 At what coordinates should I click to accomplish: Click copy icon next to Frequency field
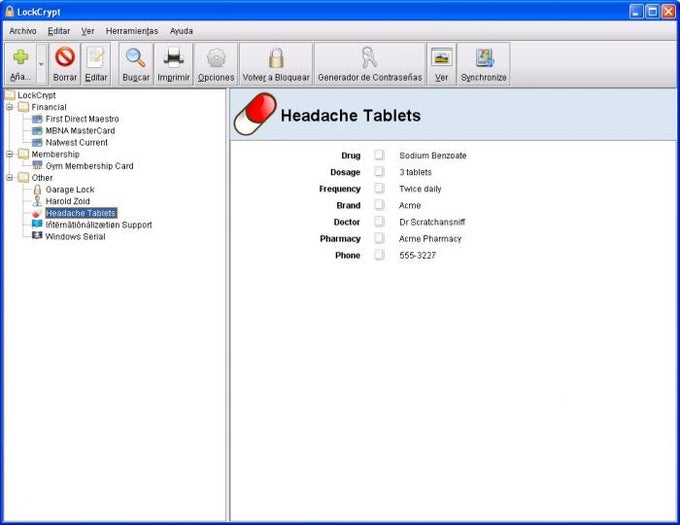[x=379, y=188]
